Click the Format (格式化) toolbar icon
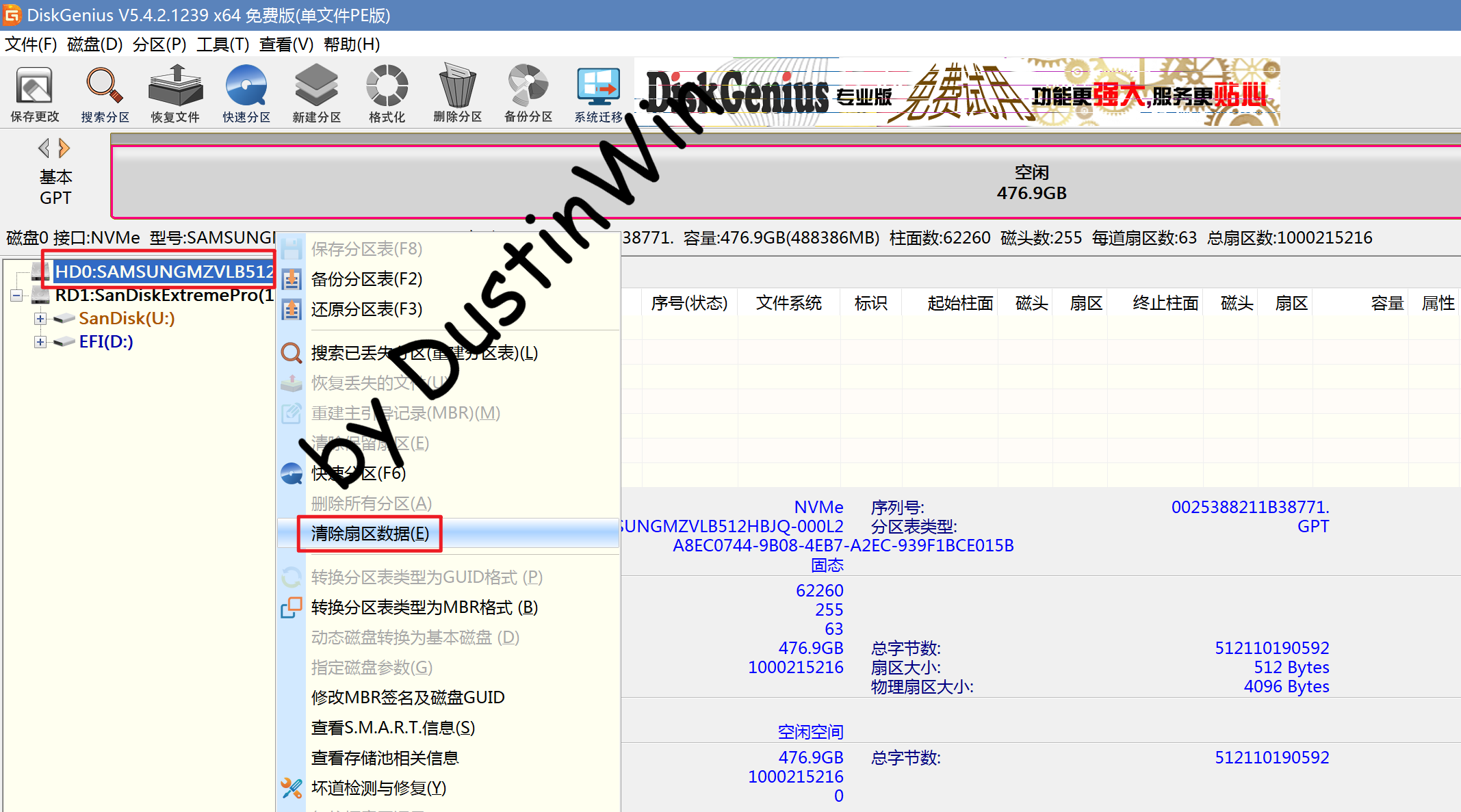Screen dimensions: 1461x812 point(387,94)
